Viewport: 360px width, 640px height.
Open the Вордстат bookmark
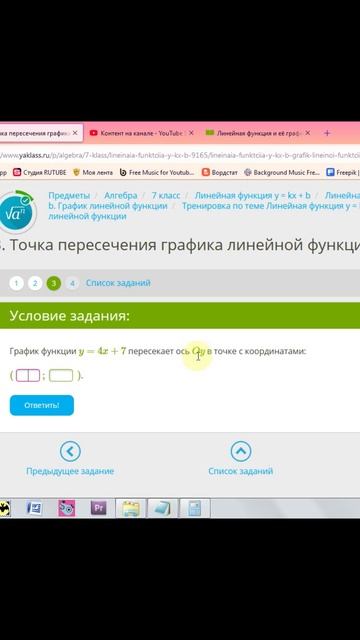[220, 173]
